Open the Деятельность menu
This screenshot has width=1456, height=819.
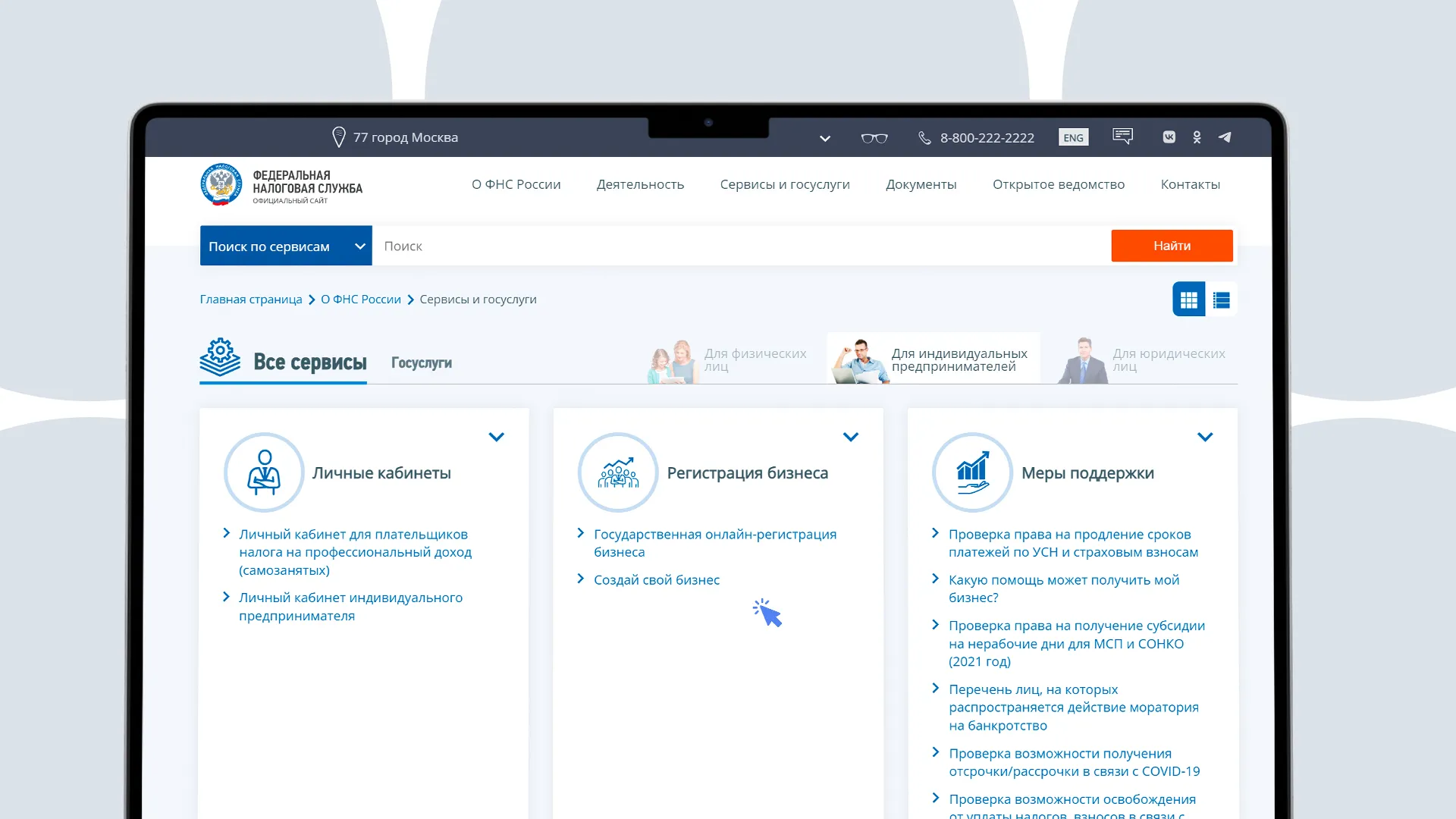pyautogui.click(x=640, y=184)
